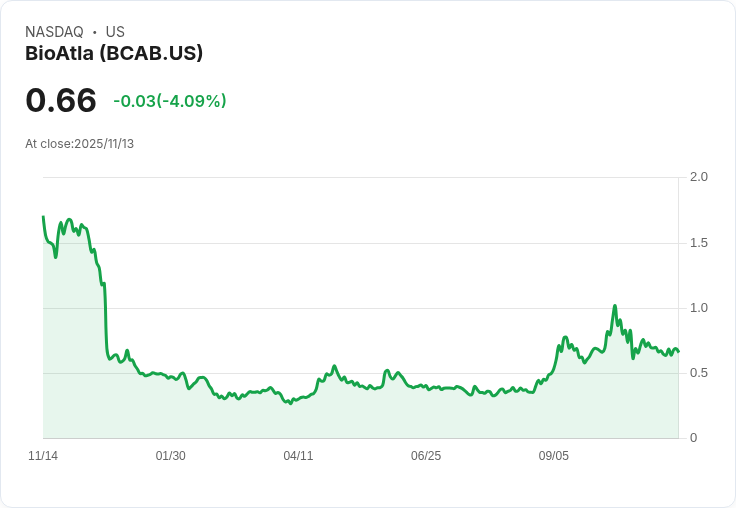
Task: Click the chart peak just above 1.0
Action: coord(614,306)
